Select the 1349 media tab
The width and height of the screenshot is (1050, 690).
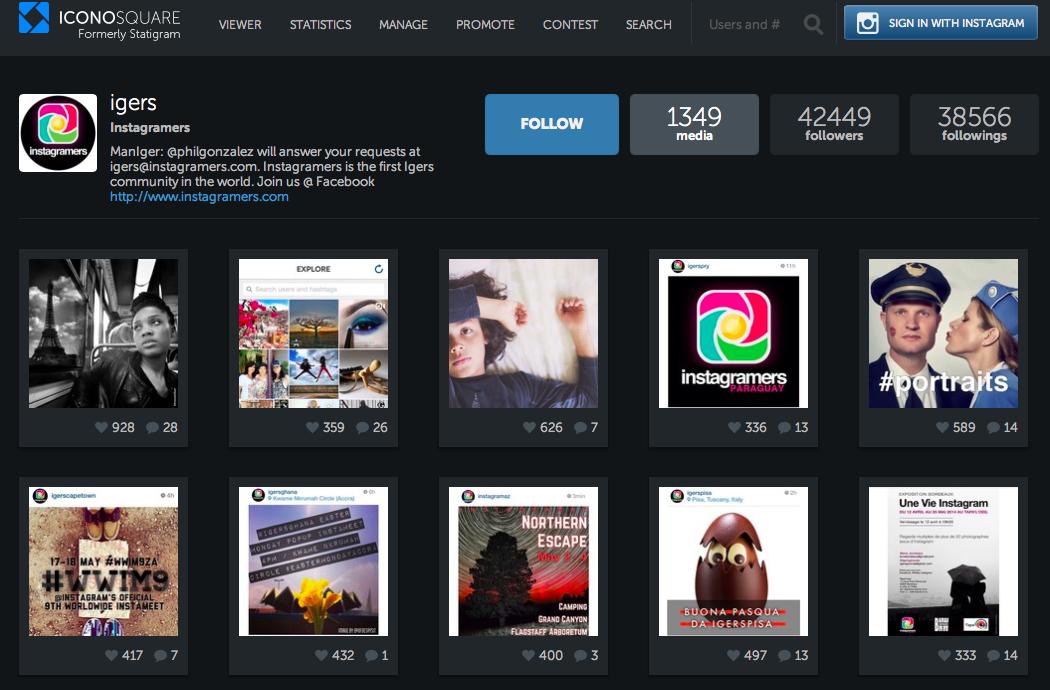point(694,124)
